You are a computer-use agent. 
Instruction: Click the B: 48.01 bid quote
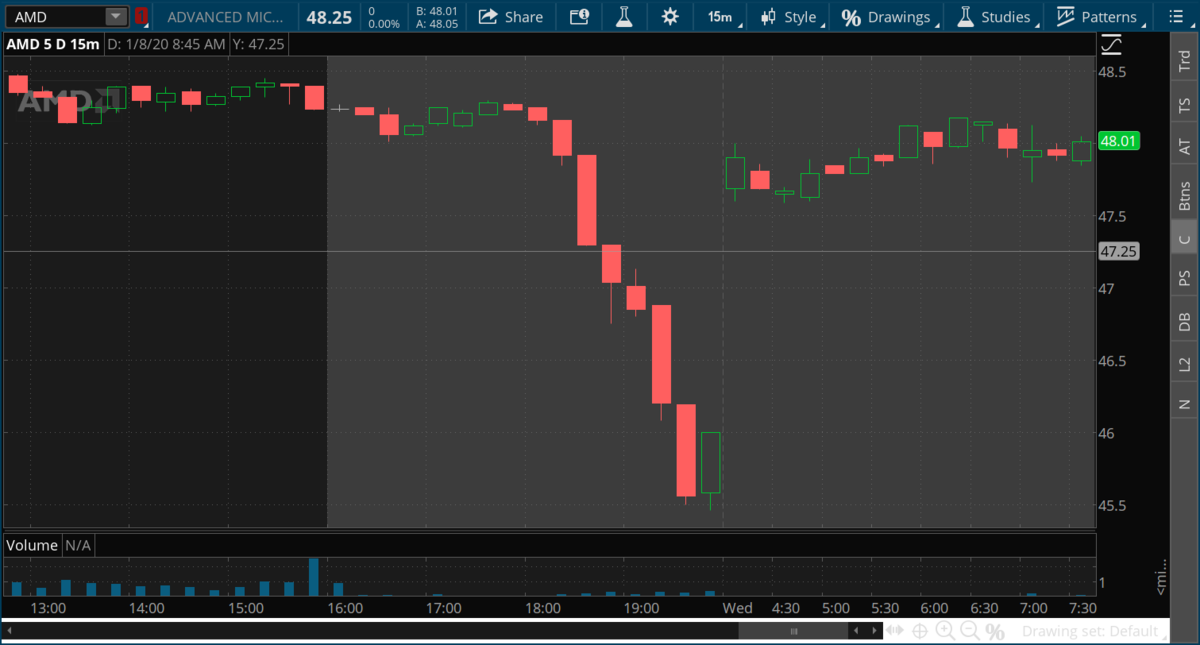click(x=437, y=11)
